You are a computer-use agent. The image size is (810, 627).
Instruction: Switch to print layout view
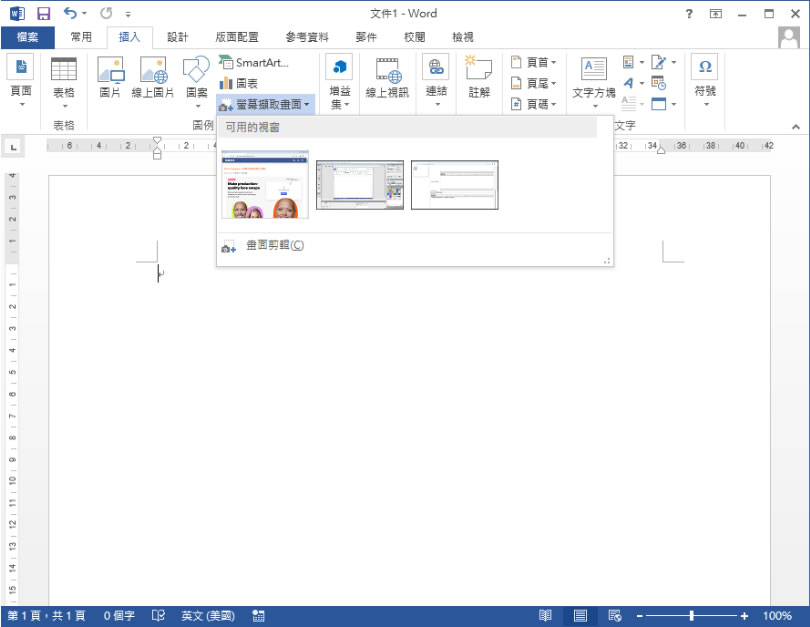point(580,616)
